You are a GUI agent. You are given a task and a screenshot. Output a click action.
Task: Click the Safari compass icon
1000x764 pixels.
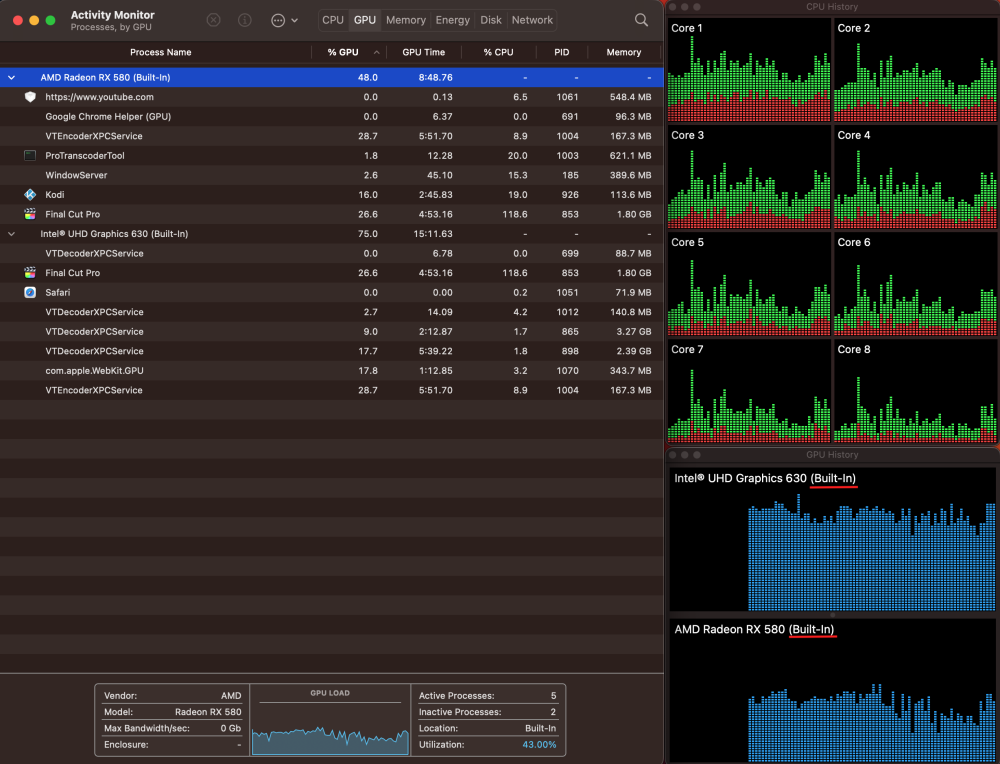tap(30, 292)
